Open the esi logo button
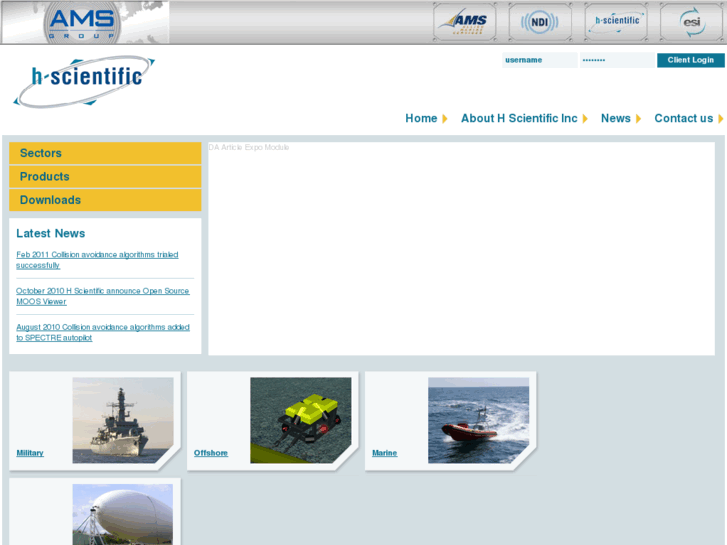The image size is (727, 545). [692, 22]
